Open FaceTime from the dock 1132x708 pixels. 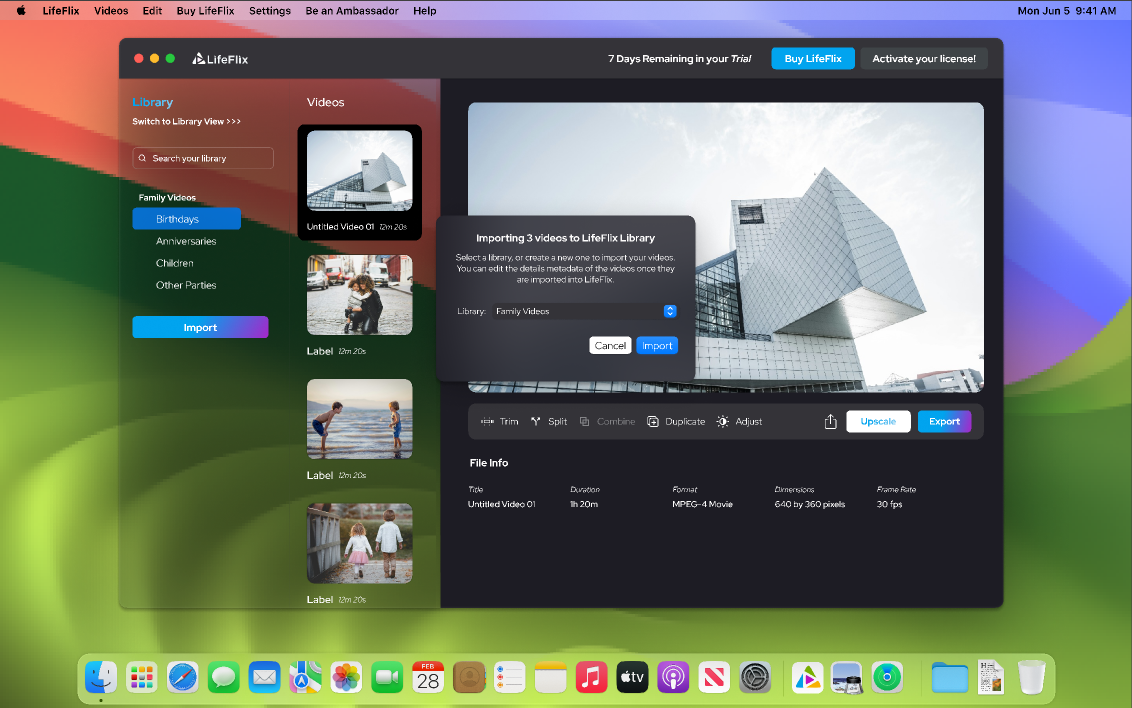coord(388,678)
